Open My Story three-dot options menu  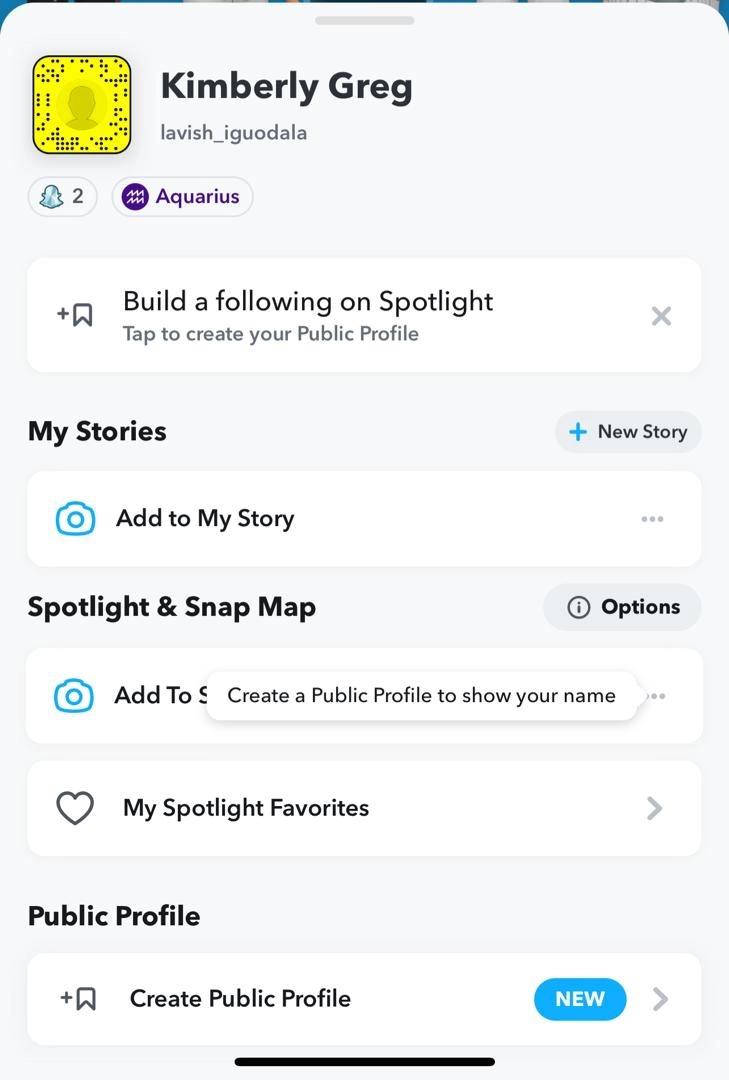coord(652,519)
